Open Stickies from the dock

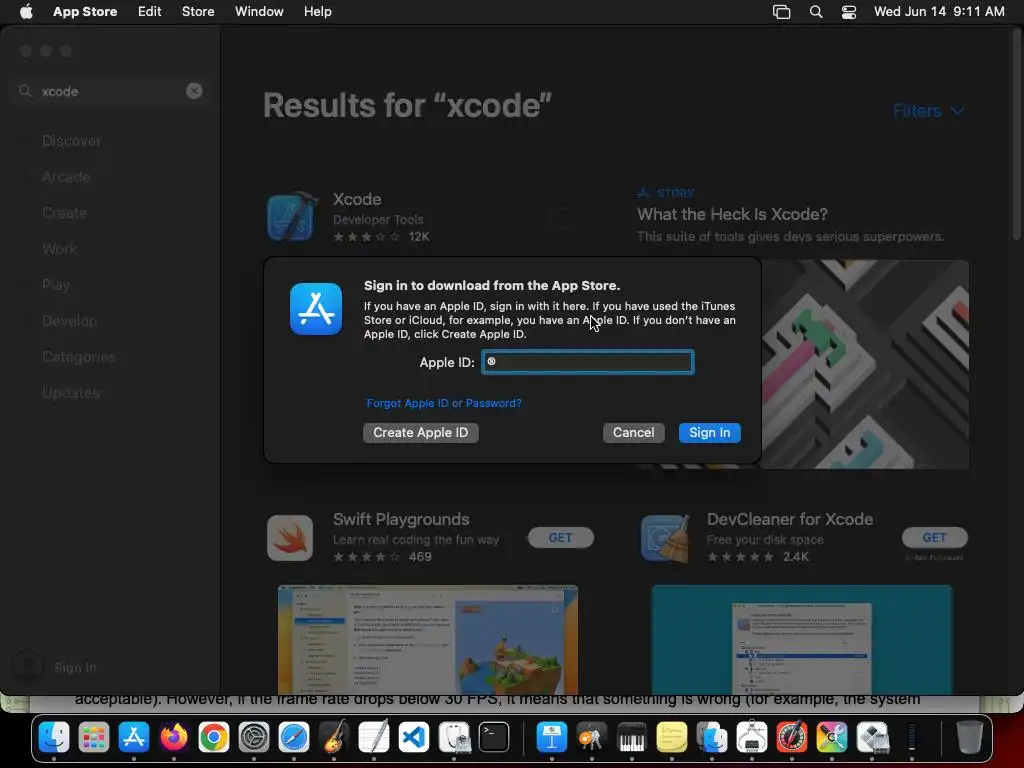point(671,738)
